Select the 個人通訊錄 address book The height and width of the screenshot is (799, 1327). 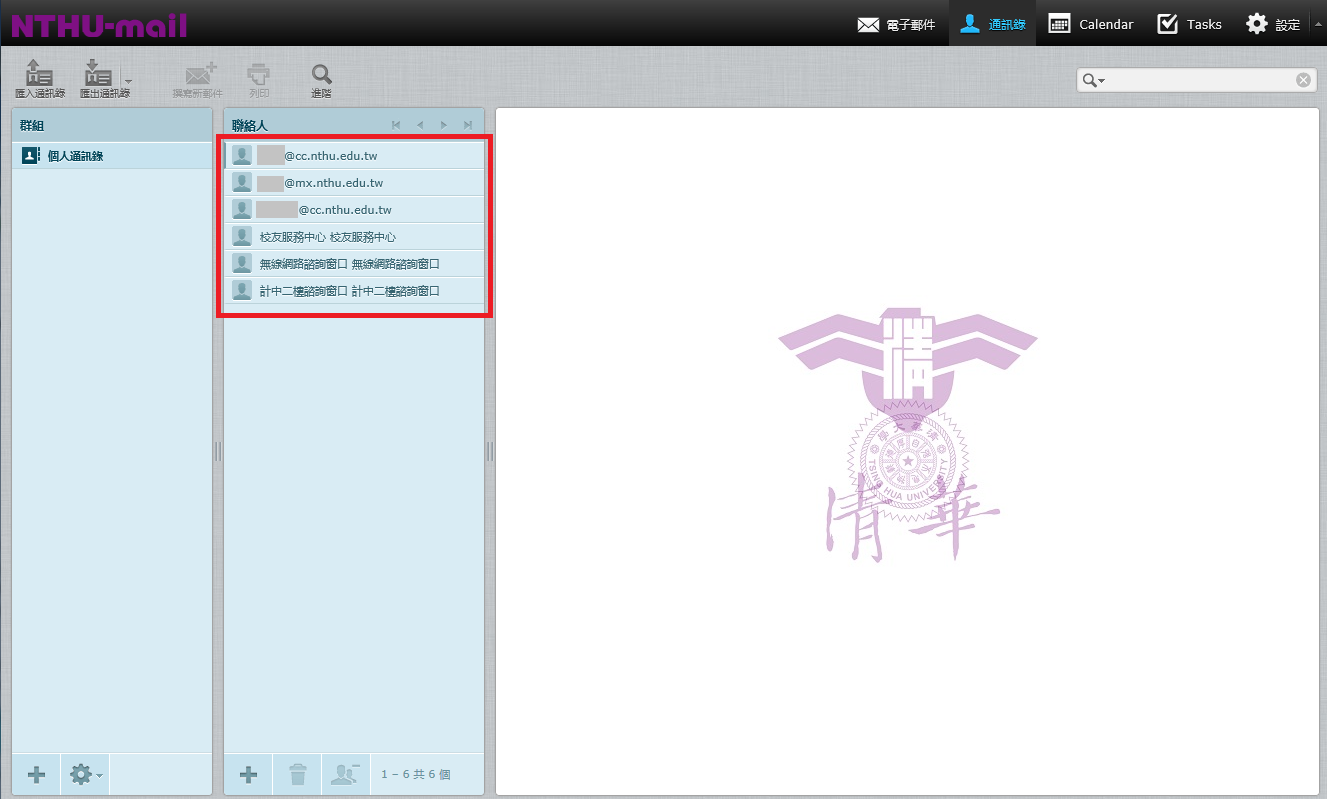(x=75, y=156)
